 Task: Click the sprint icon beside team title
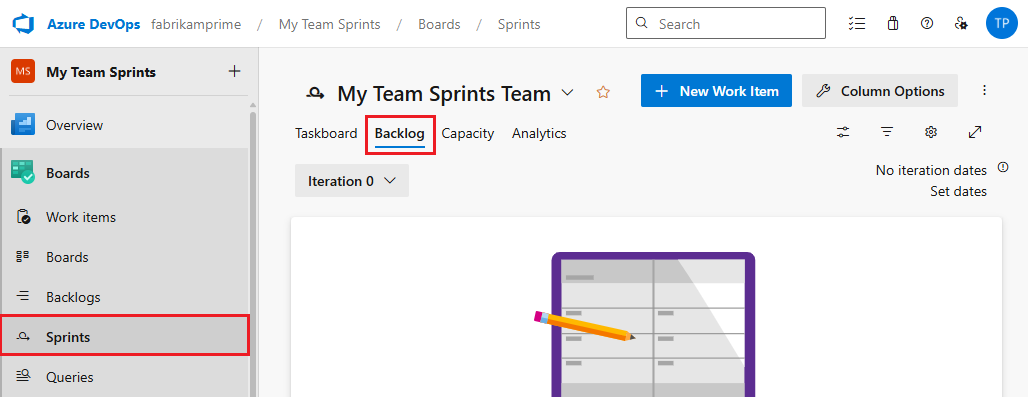tap(315, 94)
